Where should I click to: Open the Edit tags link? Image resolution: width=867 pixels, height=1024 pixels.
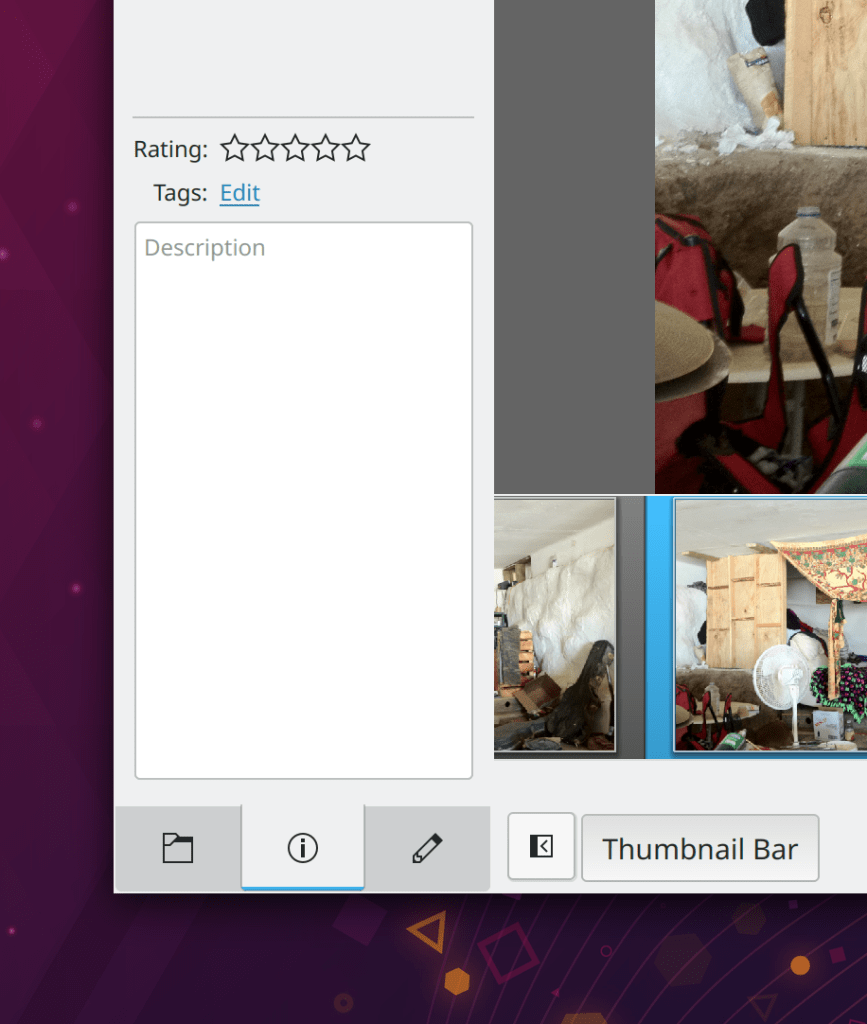(x=240, y=193)
